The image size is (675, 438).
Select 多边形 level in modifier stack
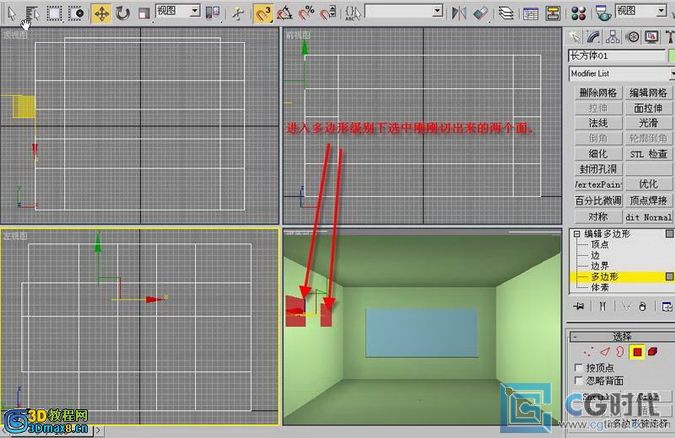point(605,275)
